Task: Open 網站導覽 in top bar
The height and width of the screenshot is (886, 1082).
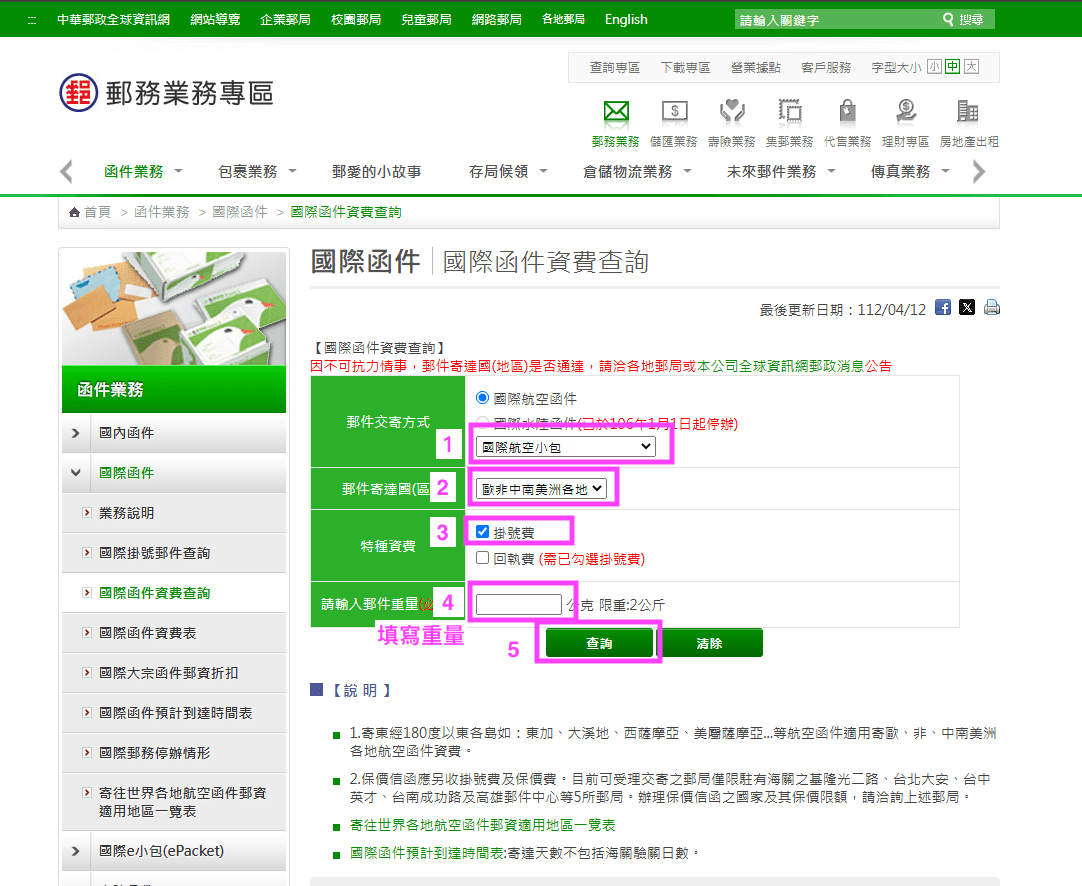Action: [x=215, y=19]
